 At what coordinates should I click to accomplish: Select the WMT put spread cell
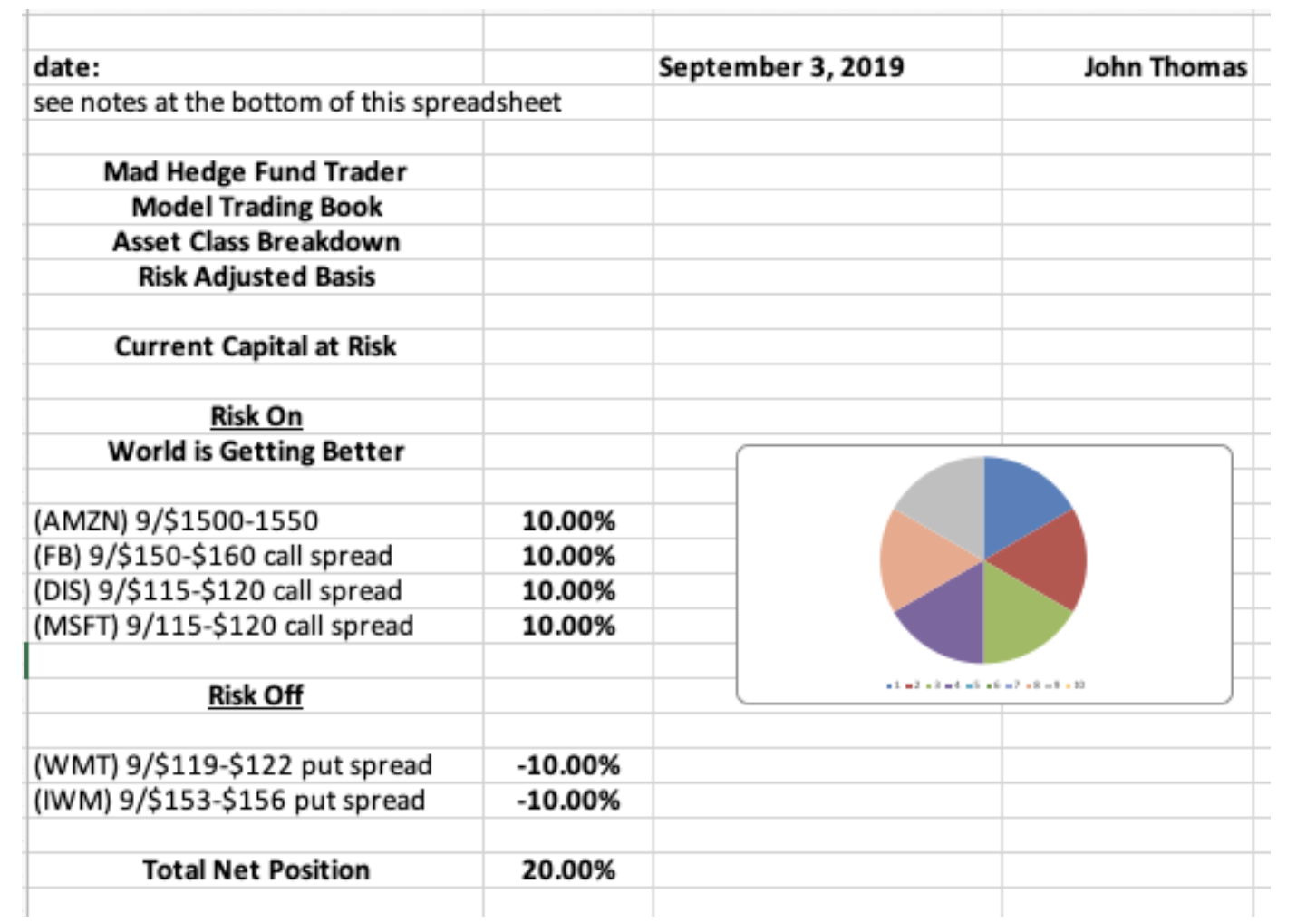point(233,765)
